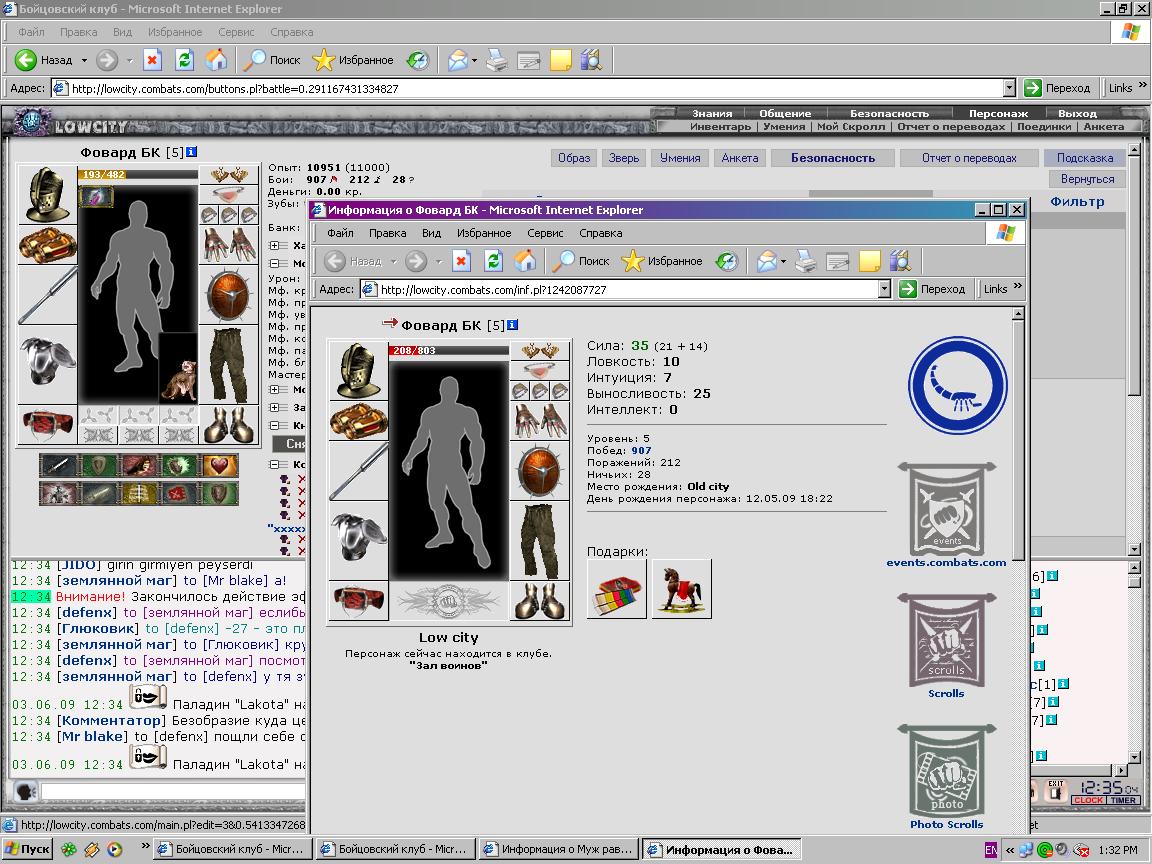Collapse the Урон section minus sign
The height and width of the screenshot is (864, 1152).
pyautogui.click(x=275, y=263)
